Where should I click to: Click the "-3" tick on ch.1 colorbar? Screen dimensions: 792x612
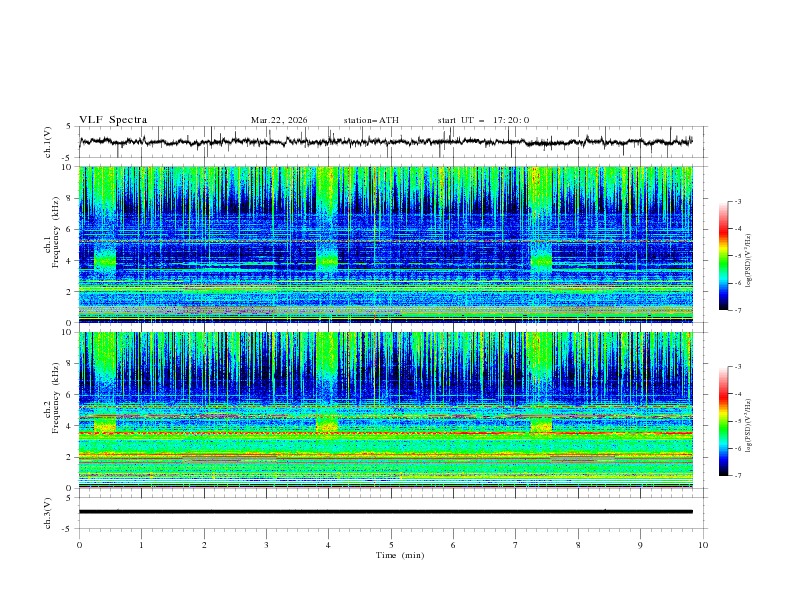tap(737, 201)
